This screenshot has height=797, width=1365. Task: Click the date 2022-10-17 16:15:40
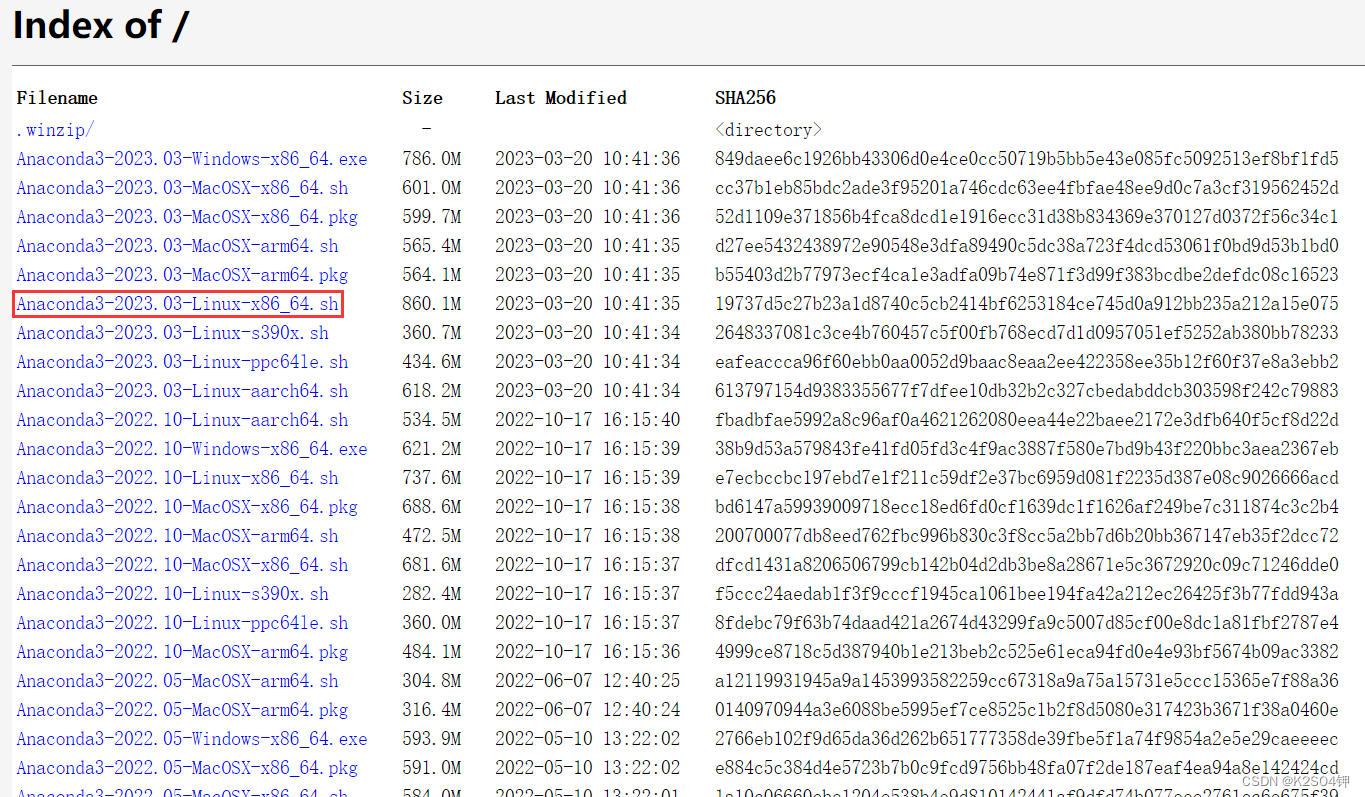pyautogui.click(x=587, y=420)
